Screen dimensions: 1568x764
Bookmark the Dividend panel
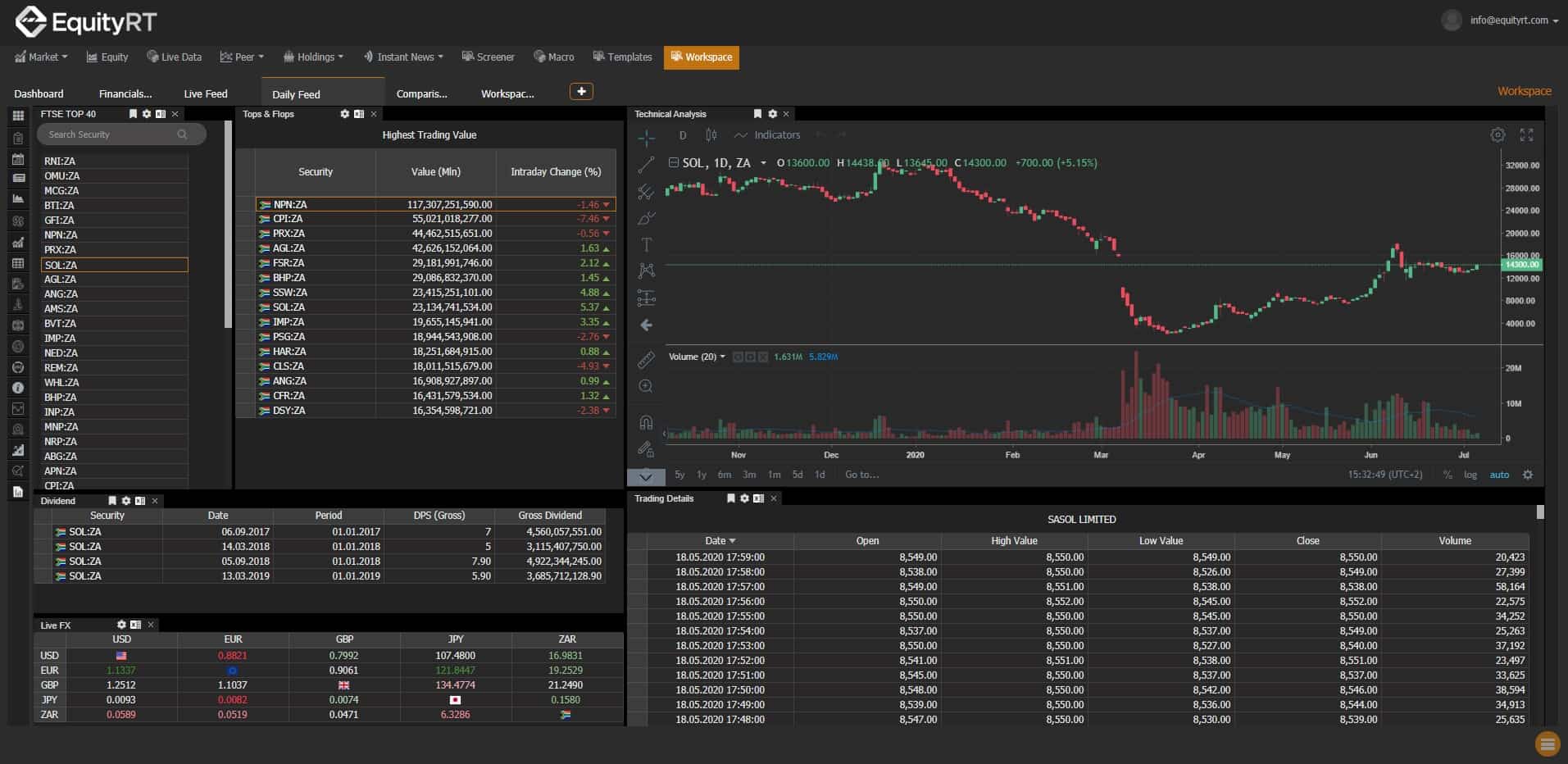[x=112, y=501]
